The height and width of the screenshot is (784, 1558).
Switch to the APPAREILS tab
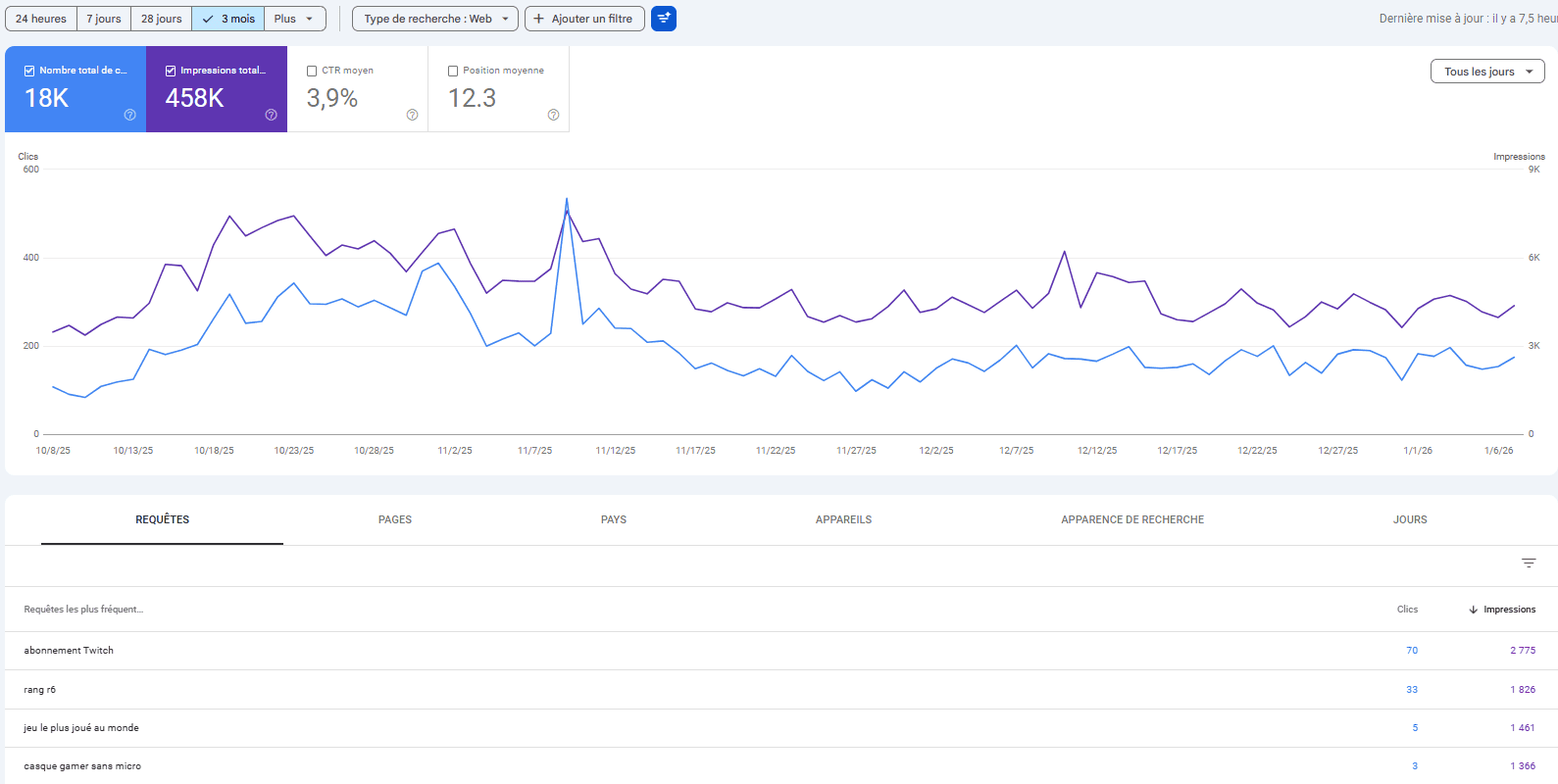[x=843, y=519]
